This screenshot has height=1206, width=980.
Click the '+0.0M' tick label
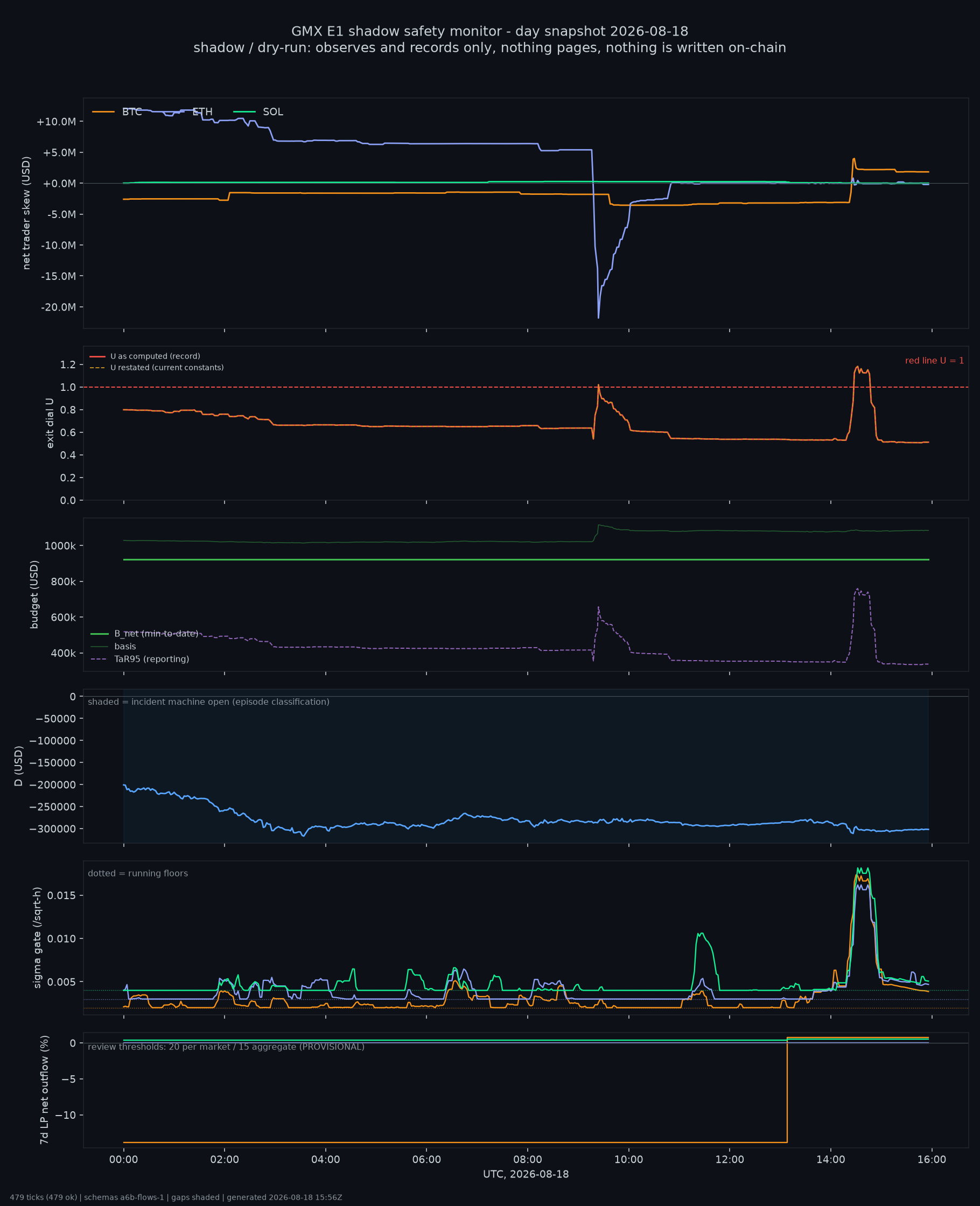(x=59, y=184)
